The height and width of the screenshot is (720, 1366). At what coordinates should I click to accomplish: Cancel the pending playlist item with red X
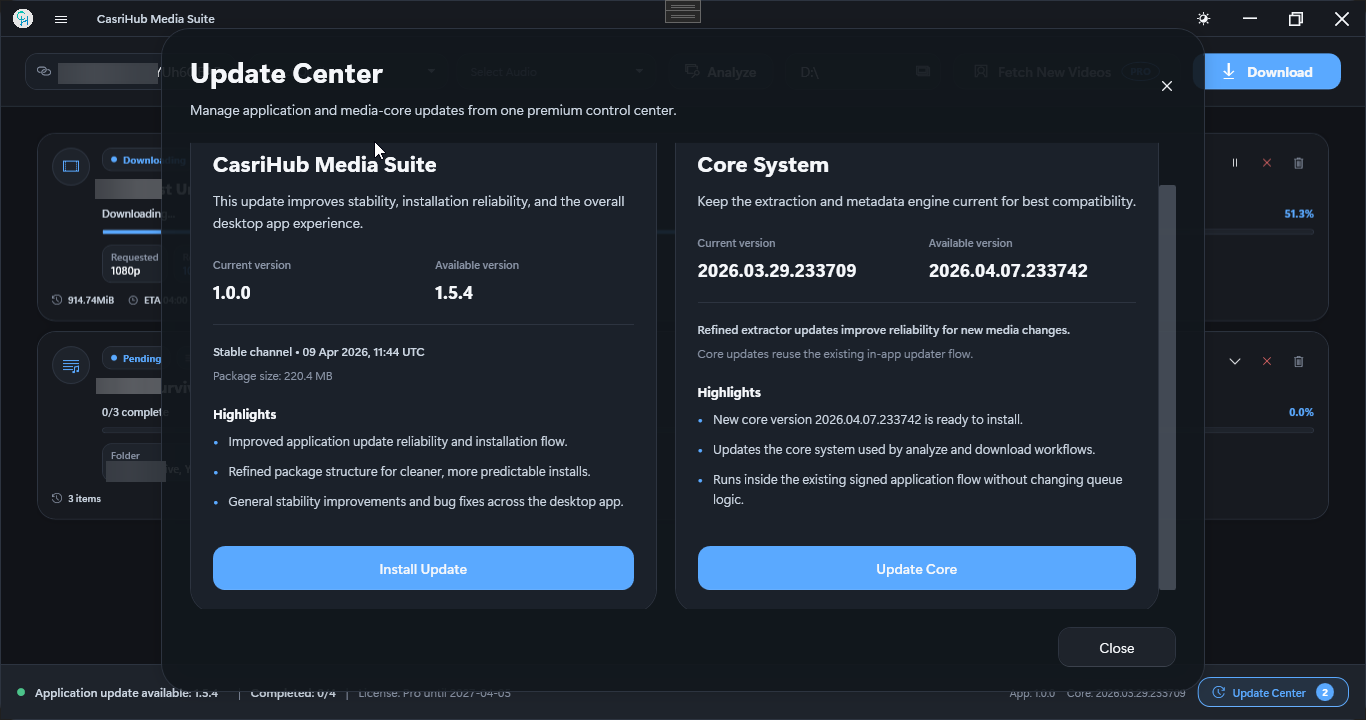coord(1267,361)
